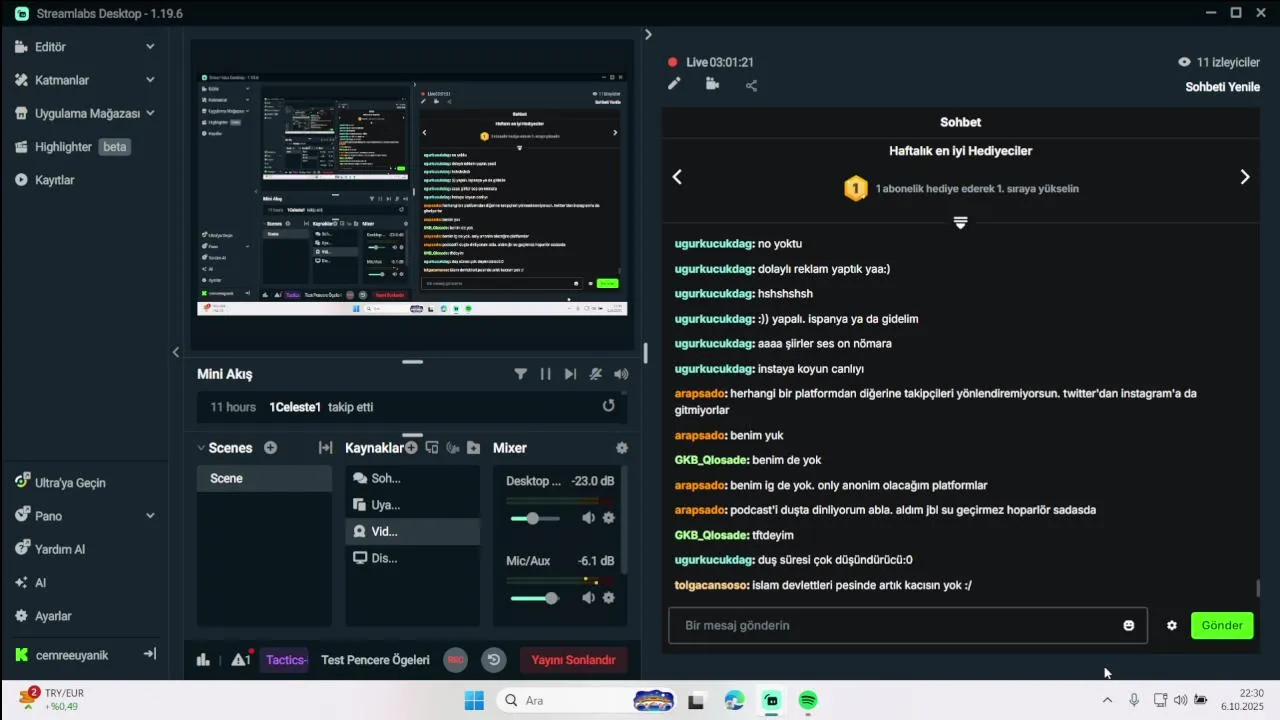Skip the current alert in Mini Akış
Viewport: 1280px width, 720px height.
[570, 374]
